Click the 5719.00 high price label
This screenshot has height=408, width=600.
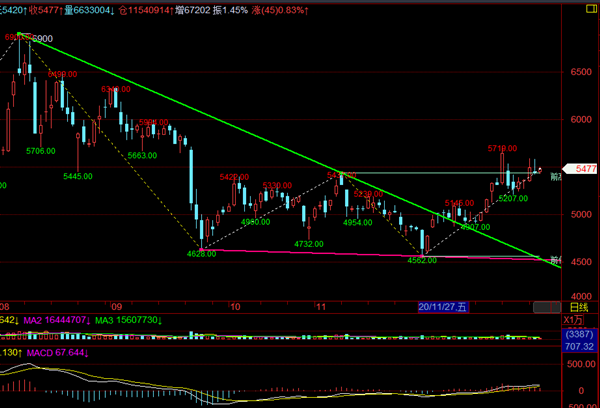coord(502,148)
